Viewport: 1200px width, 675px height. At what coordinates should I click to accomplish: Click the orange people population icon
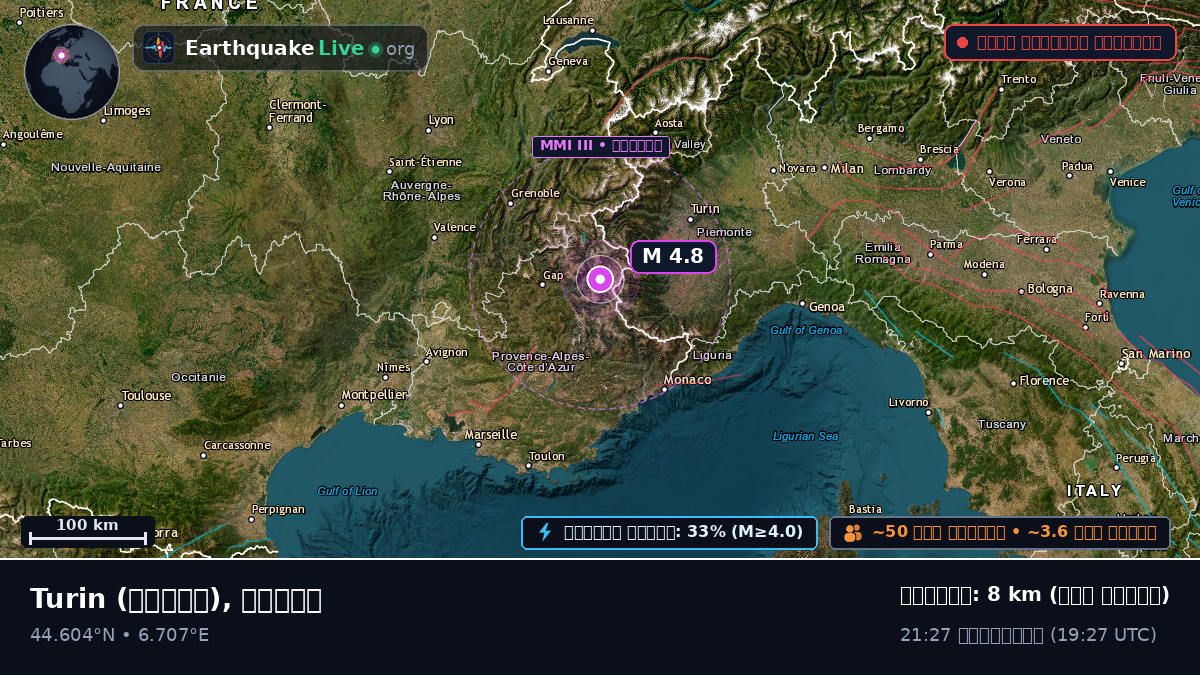click(x=852, y=533)
